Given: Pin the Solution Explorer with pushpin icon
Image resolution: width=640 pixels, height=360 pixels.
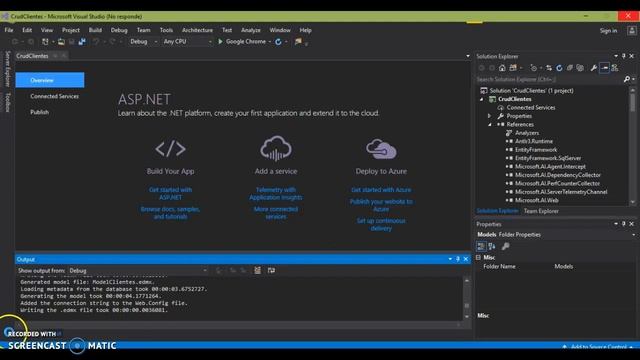Looking at the screenshot, I should click(x=624, y=56).
